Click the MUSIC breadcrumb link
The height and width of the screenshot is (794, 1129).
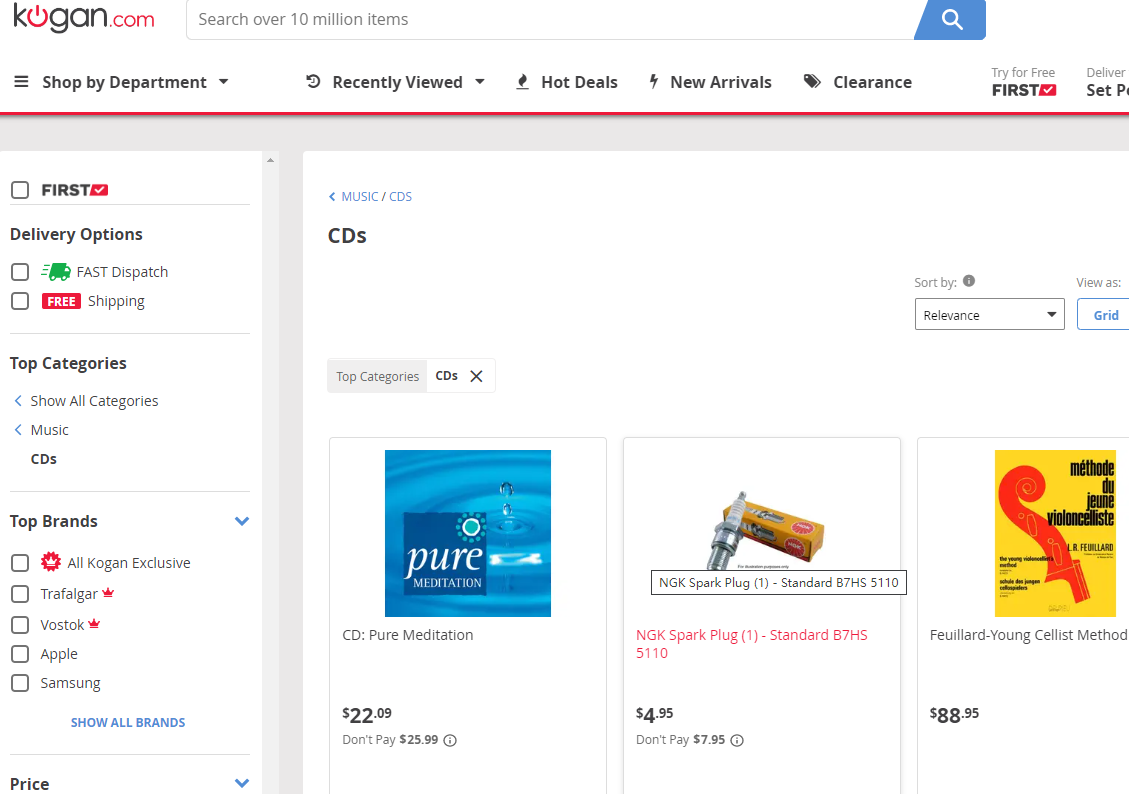(x=359, y=197)
